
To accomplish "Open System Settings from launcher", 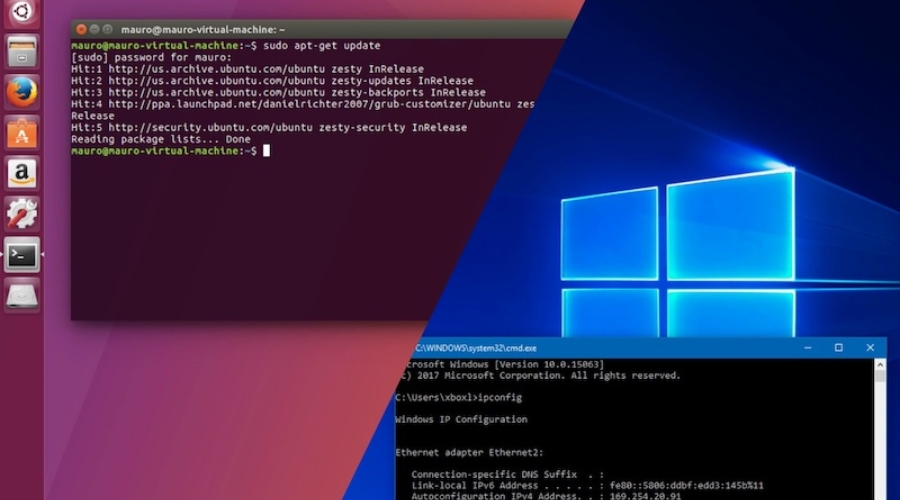I will (22, 213).
